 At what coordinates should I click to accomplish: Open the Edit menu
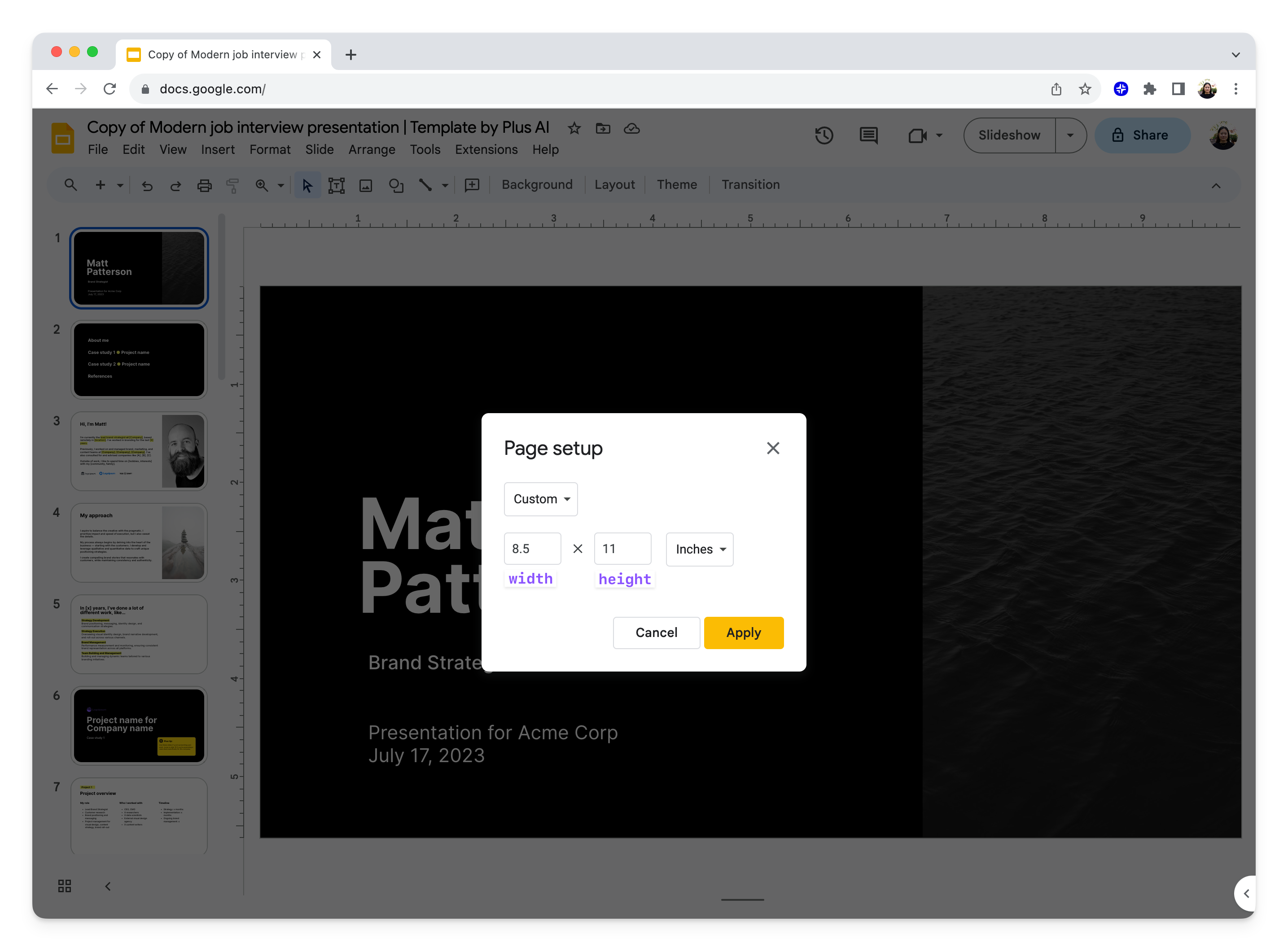(133, 150)
